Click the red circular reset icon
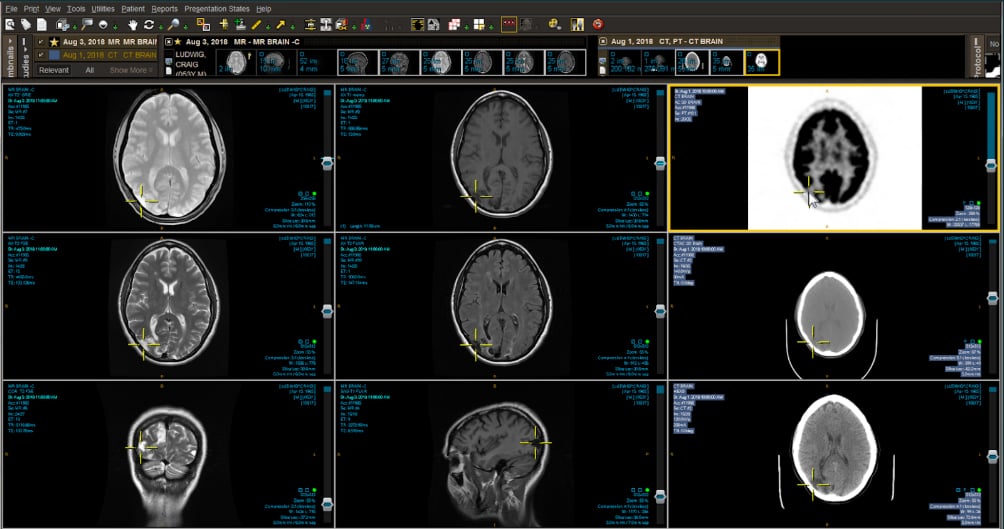1004x529 pixels. 598,23
